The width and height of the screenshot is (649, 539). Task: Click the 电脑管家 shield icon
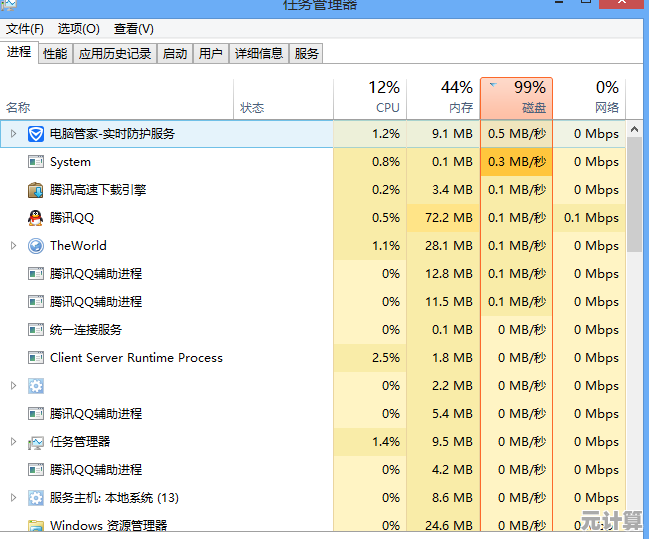(x=36, y=134)
